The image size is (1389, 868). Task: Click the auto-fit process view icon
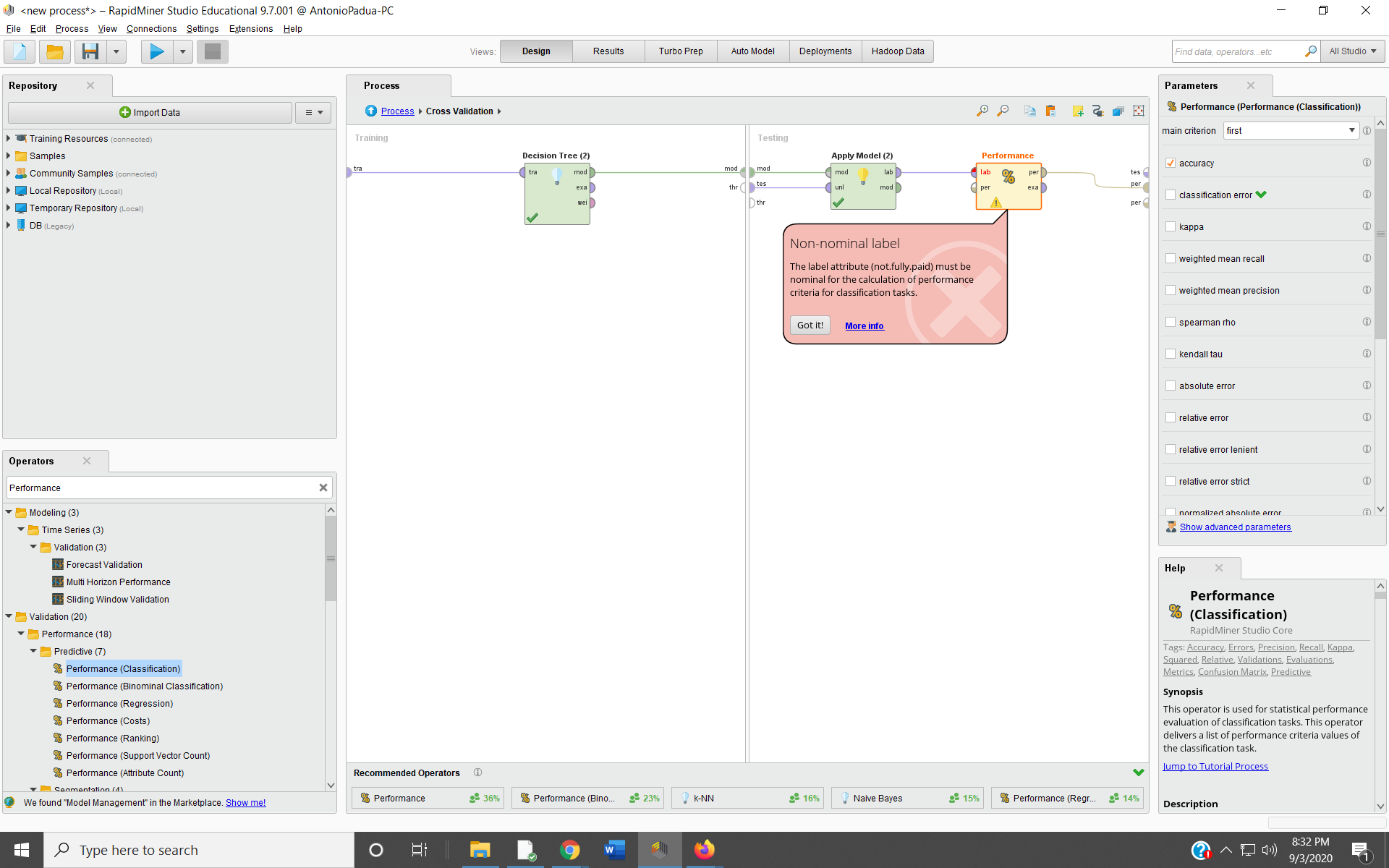coord(1139,111)
